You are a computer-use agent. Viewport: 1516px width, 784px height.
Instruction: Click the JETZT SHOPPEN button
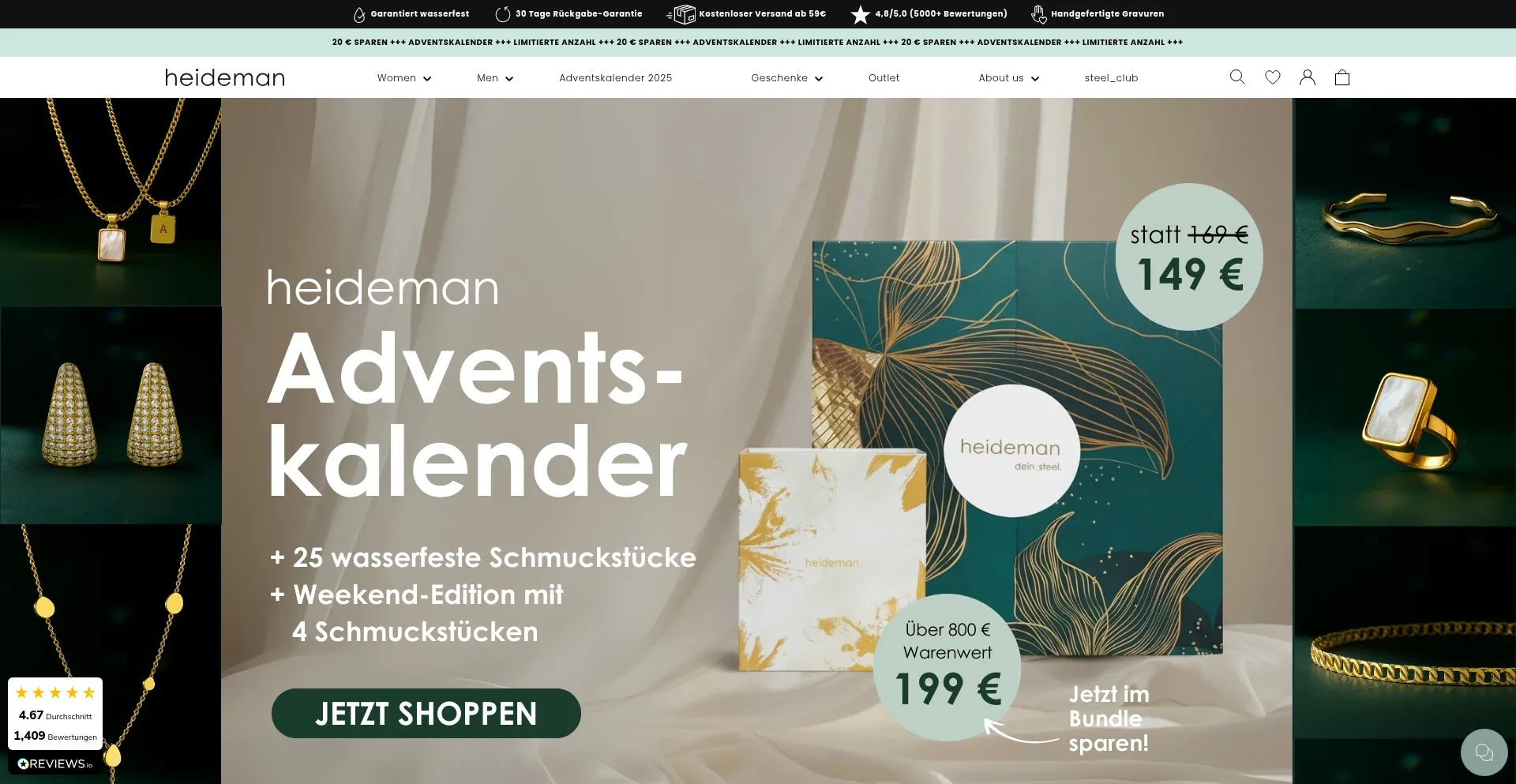(x=426, y=714)
